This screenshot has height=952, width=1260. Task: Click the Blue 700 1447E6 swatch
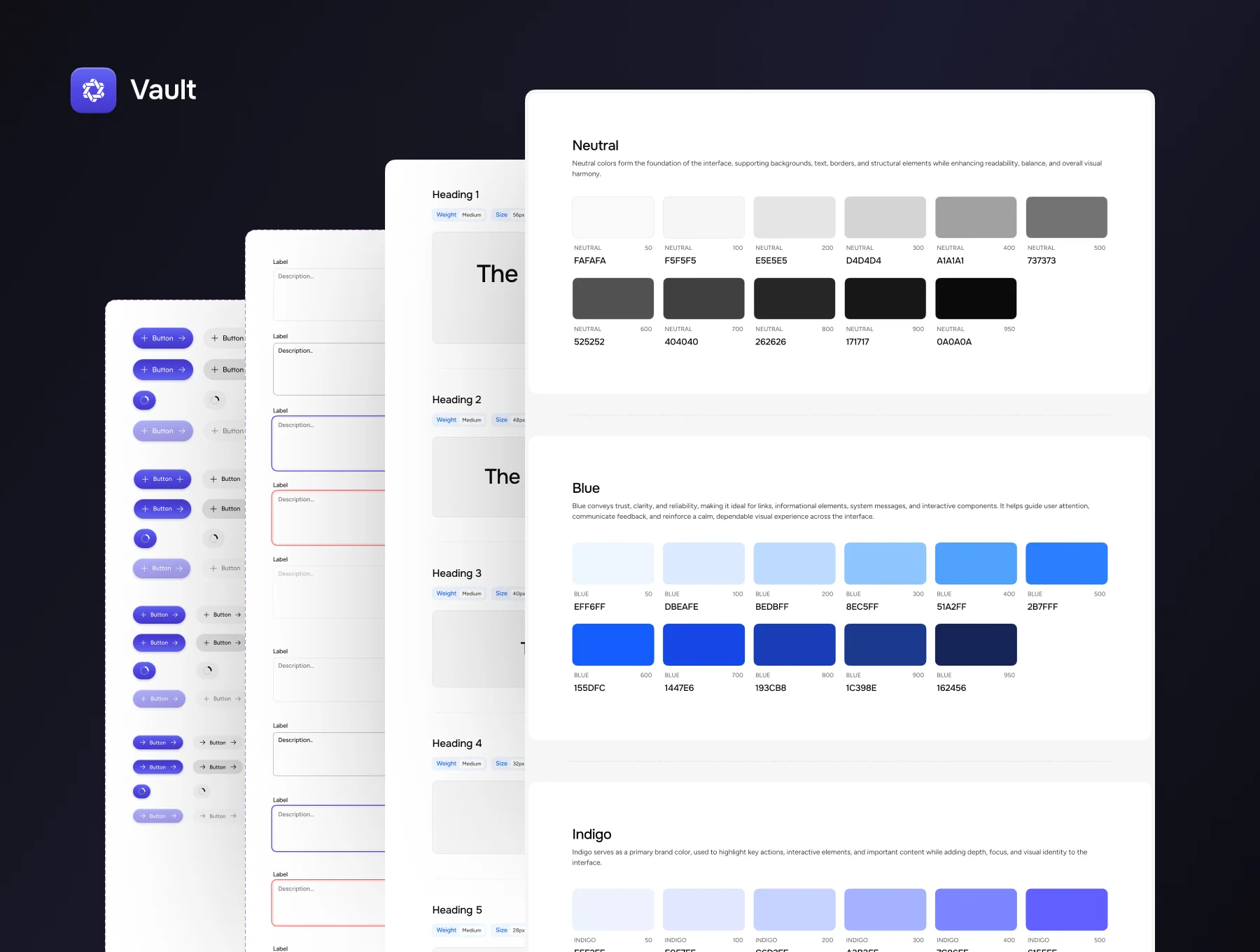[x=703, y=645]
